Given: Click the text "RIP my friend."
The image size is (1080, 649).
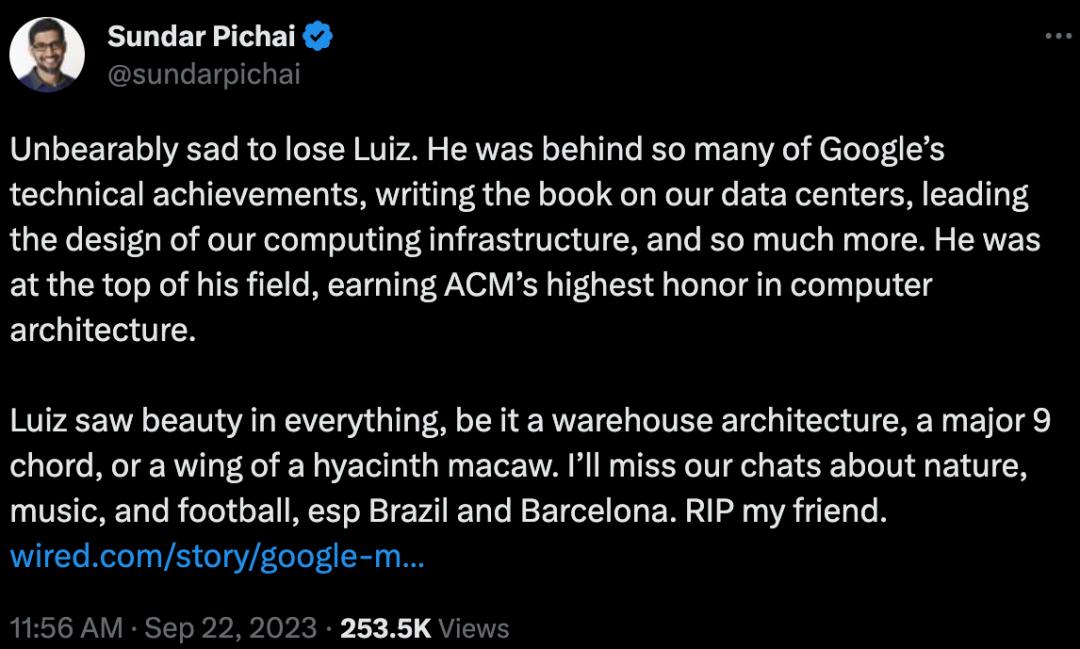Looking at the screenshot, I should [786, 511].
